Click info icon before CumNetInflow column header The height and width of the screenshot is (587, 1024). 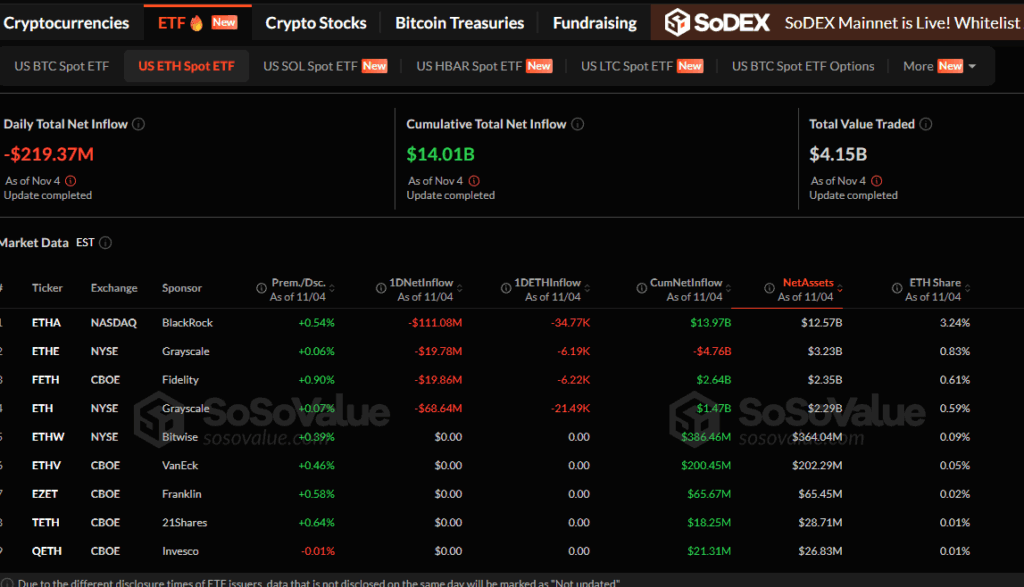641,288
